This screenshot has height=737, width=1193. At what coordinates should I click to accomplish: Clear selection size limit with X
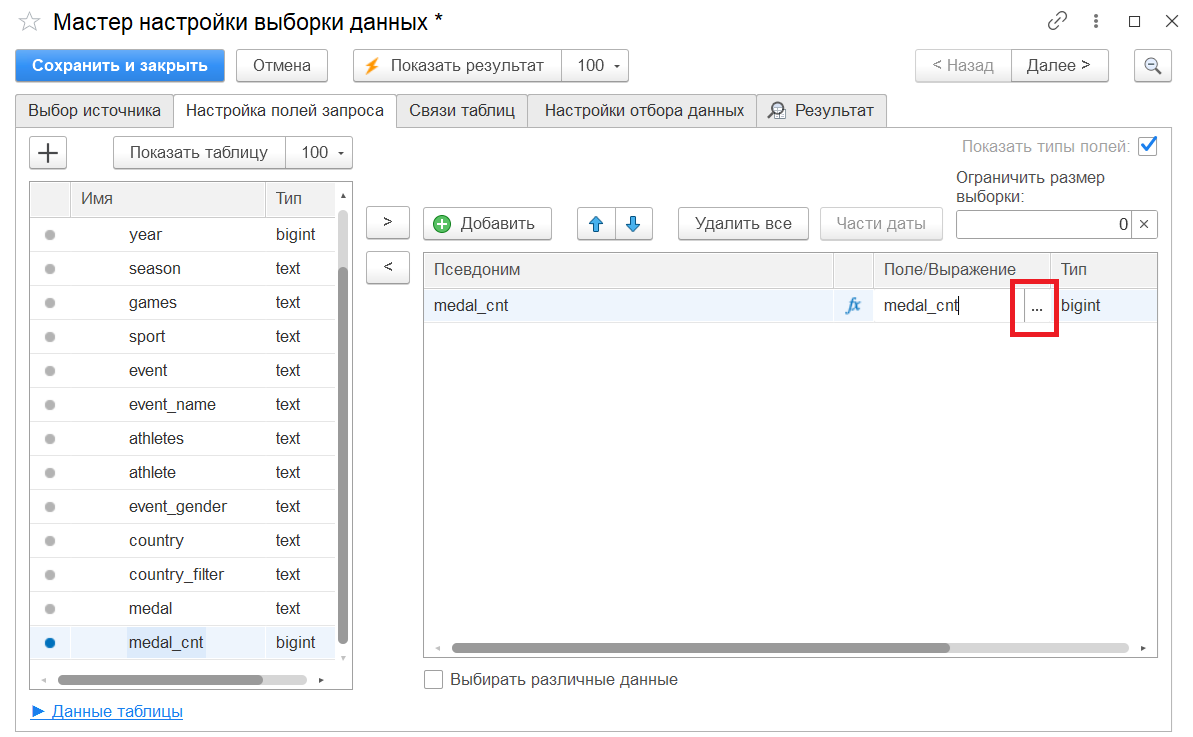pyautogui.click(x=1145, y=225)
